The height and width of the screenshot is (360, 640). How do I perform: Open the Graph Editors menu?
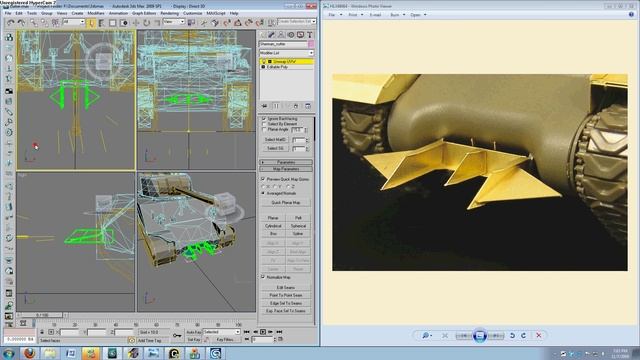point(144,13)
